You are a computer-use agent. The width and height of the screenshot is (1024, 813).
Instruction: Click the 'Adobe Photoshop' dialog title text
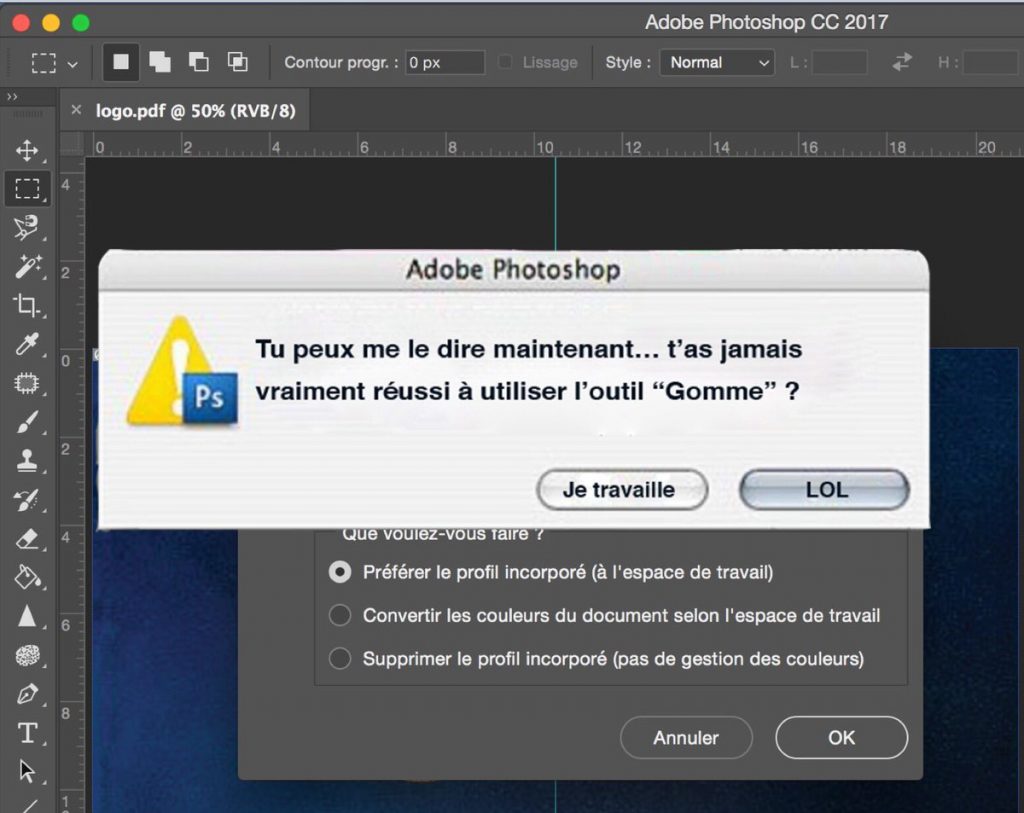(513, 269)
